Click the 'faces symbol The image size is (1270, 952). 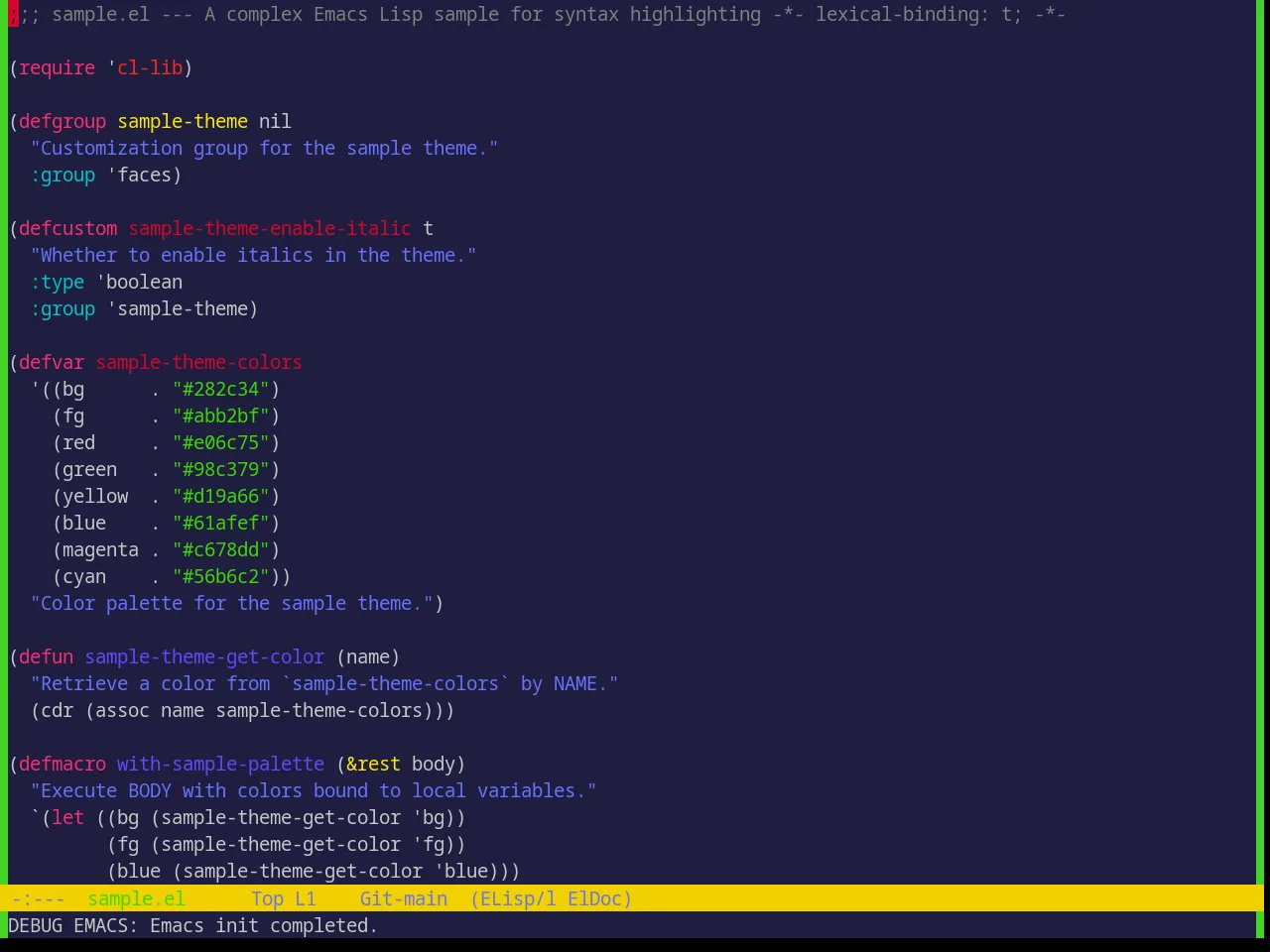pos(139,175)
